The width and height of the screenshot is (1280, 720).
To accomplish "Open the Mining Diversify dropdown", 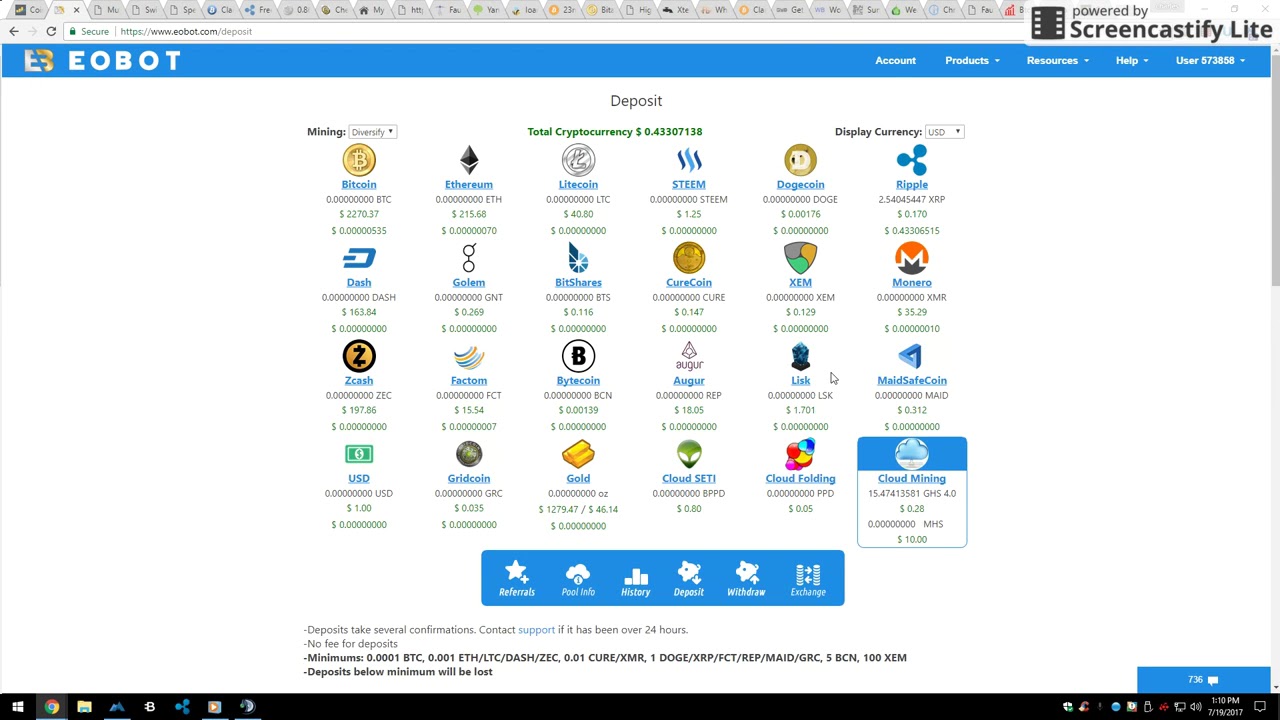I will (372, 132).
